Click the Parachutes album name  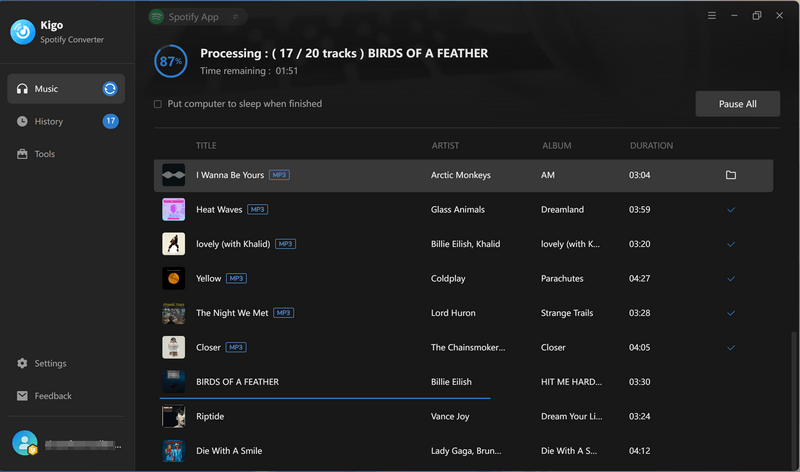point(562,279)
